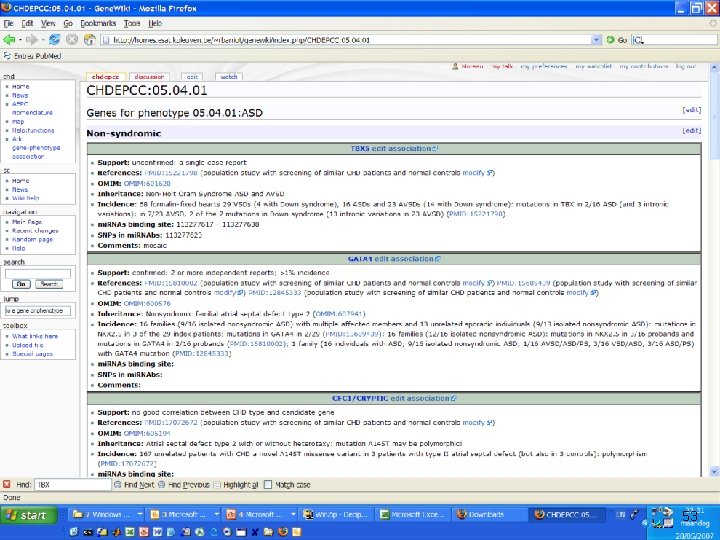Click the green Go button
720x540 pixels.
pos(617,40)
